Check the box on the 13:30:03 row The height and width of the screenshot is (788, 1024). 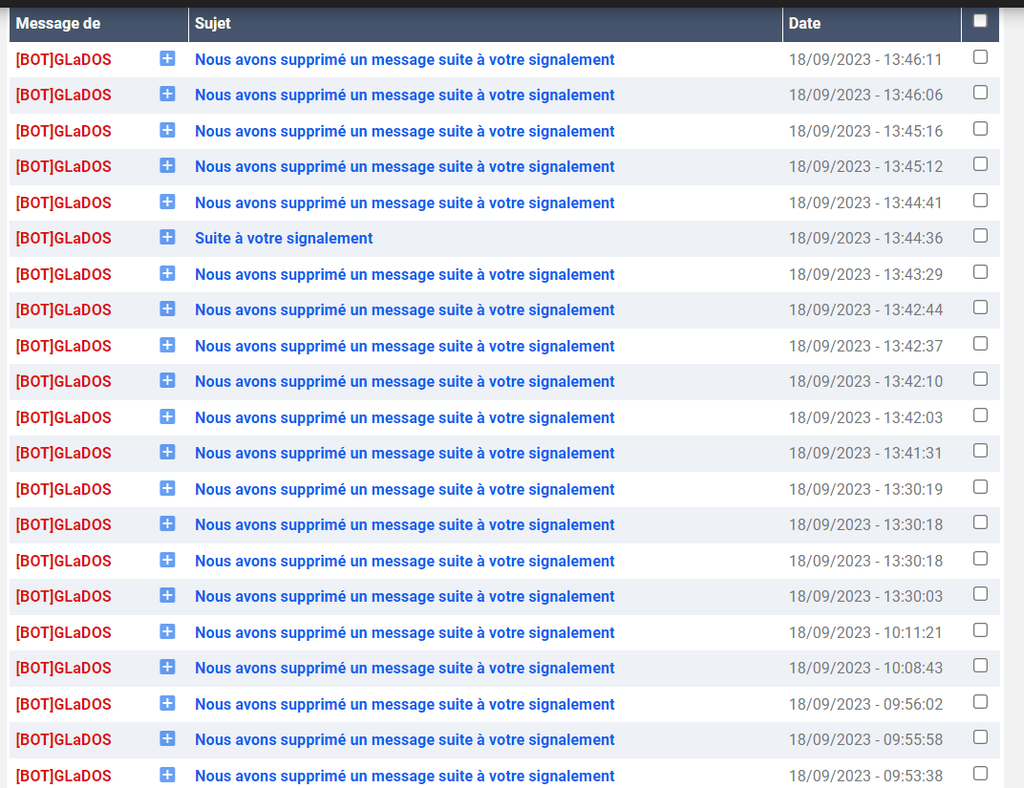pyautogui.click(x=980, y=593)
